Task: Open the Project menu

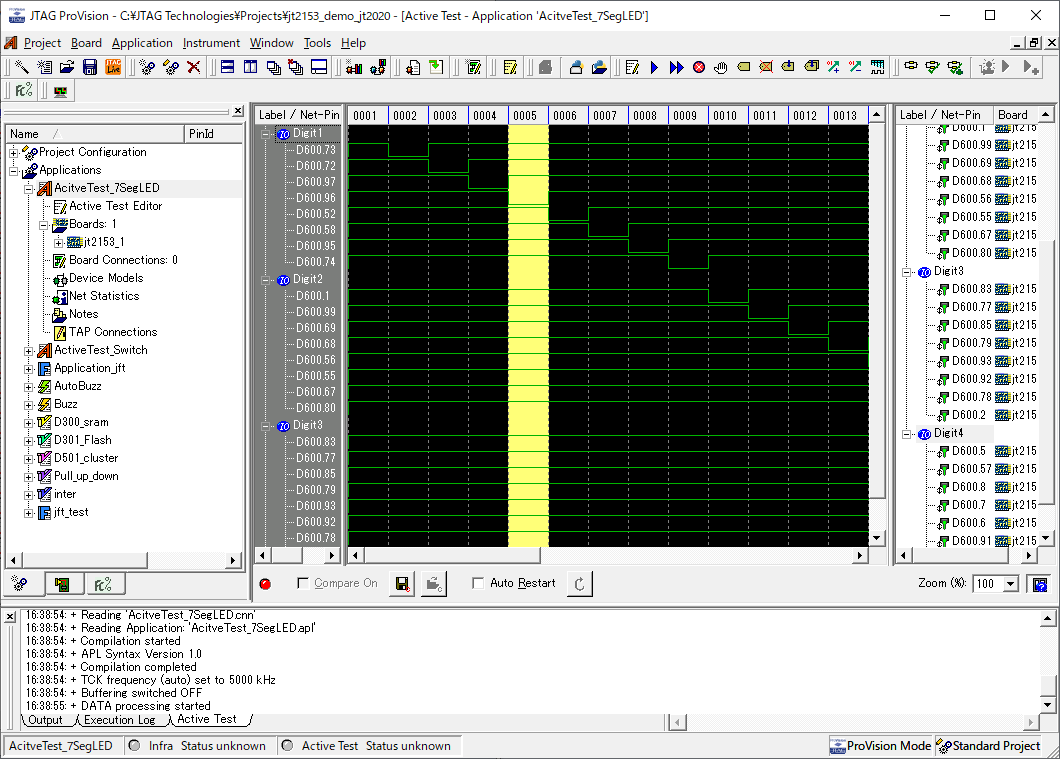Action: [42, 43]
